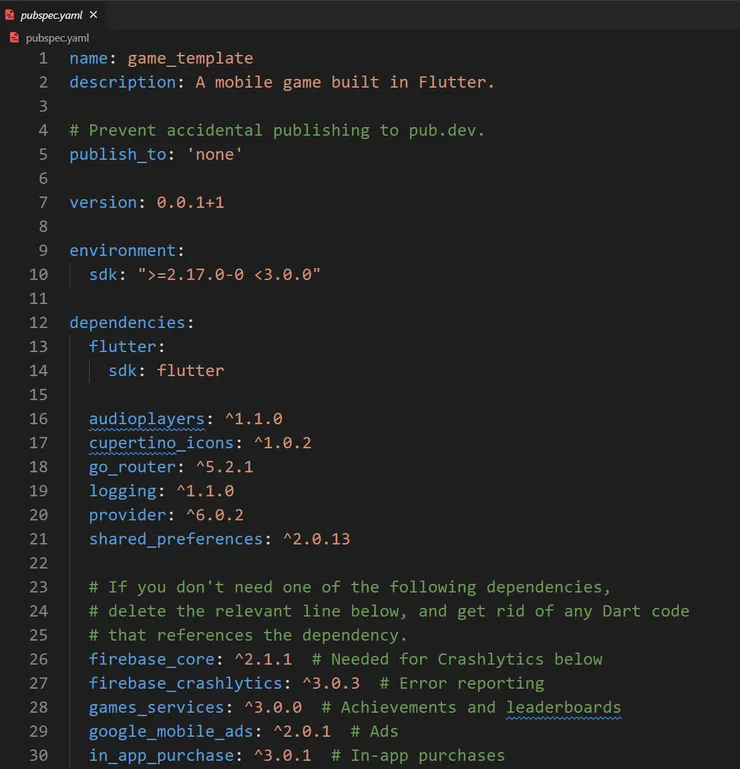This screenshot has width=740, height=769.
Task: Click the 'none' string value
Action: point(214,154)
